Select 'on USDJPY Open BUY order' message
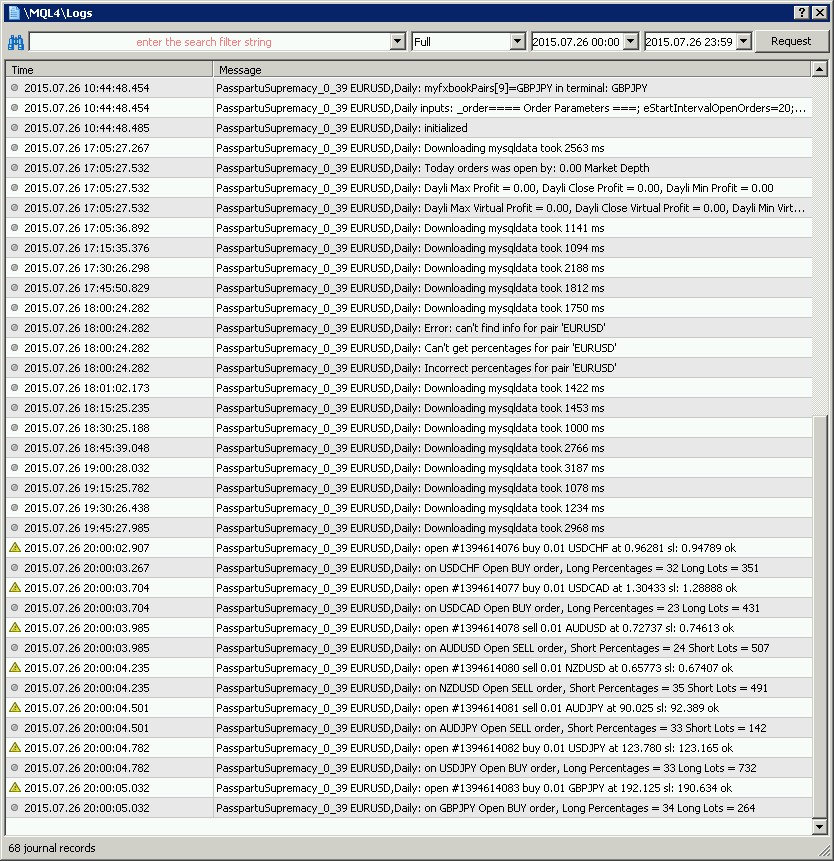 [x=486, y=768]
